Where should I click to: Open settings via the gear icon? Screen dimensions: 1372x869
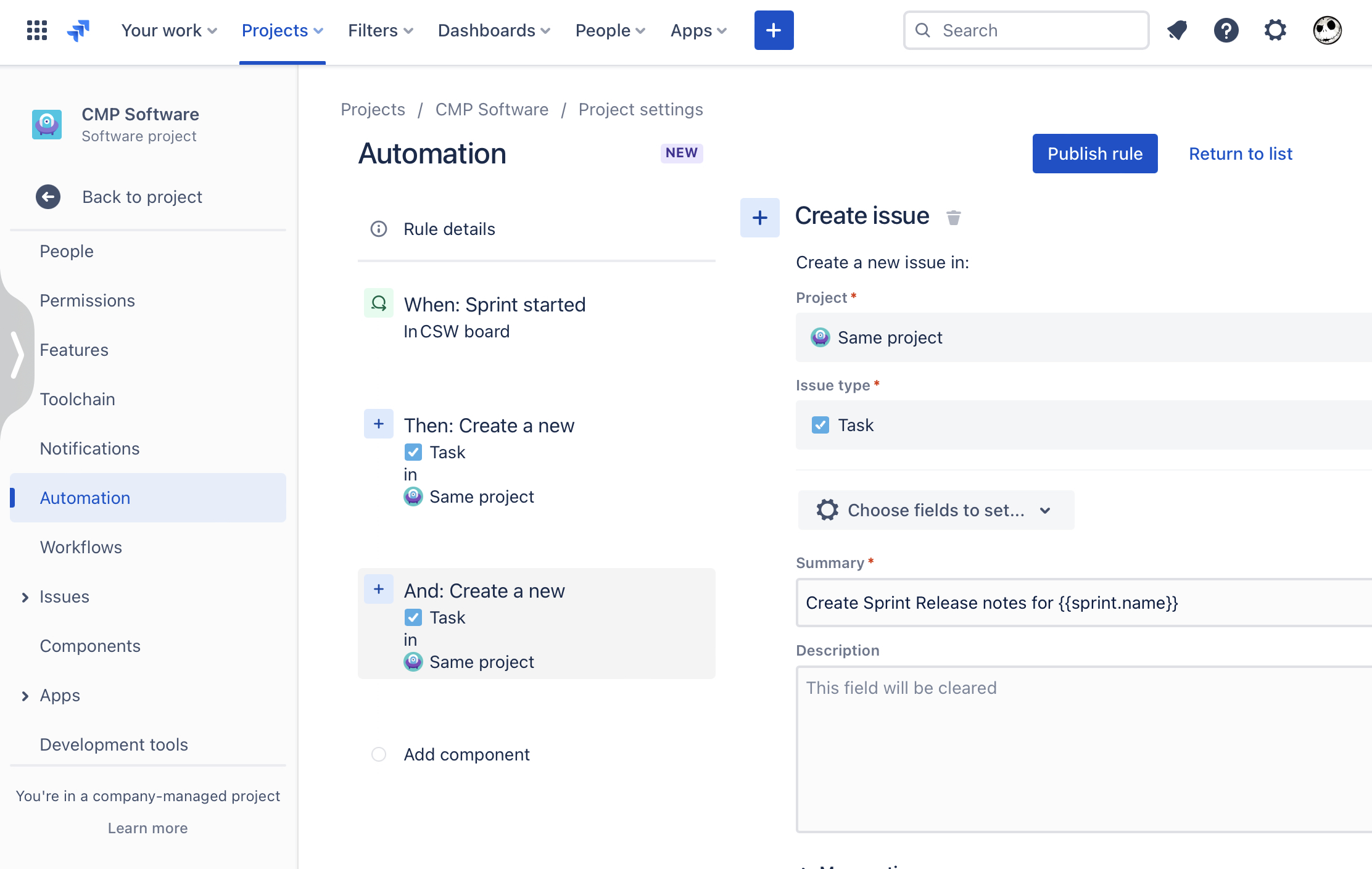pos(1275,30)
